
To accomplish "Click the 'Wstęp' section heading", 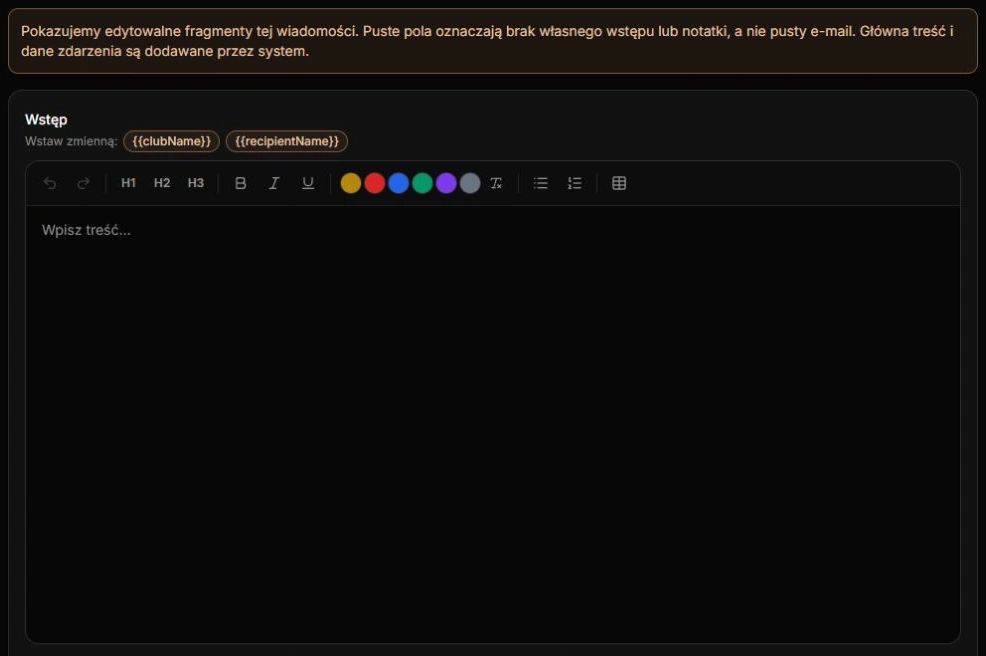I will point(46,120).
